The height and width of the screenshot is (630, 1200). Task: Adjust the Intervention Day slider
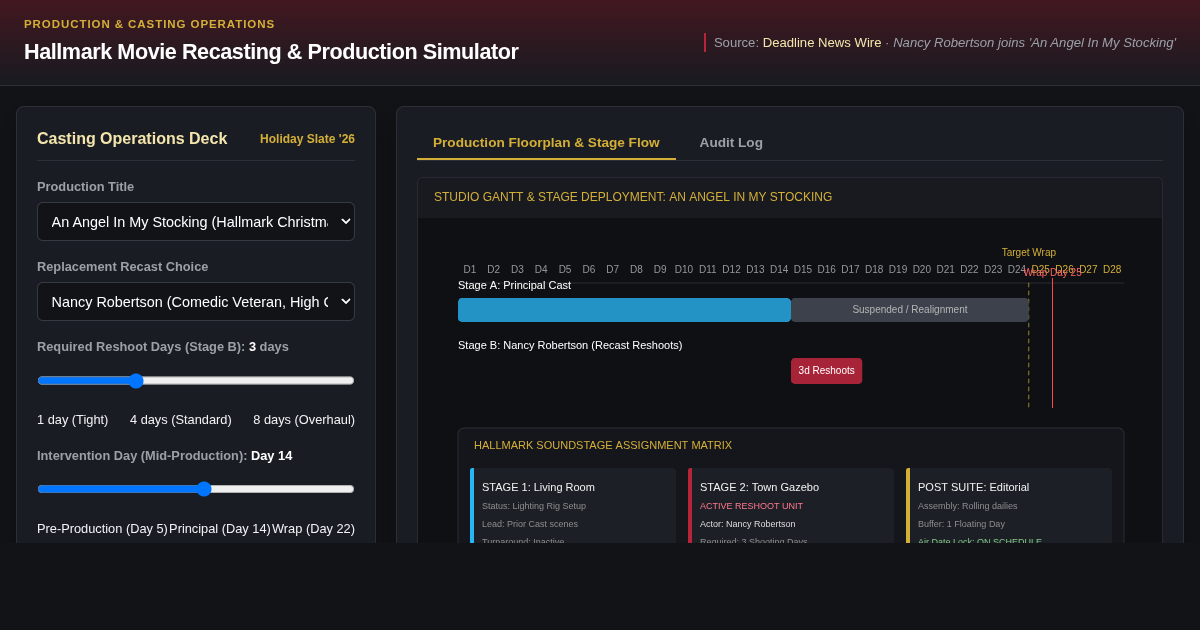[196, 489]
